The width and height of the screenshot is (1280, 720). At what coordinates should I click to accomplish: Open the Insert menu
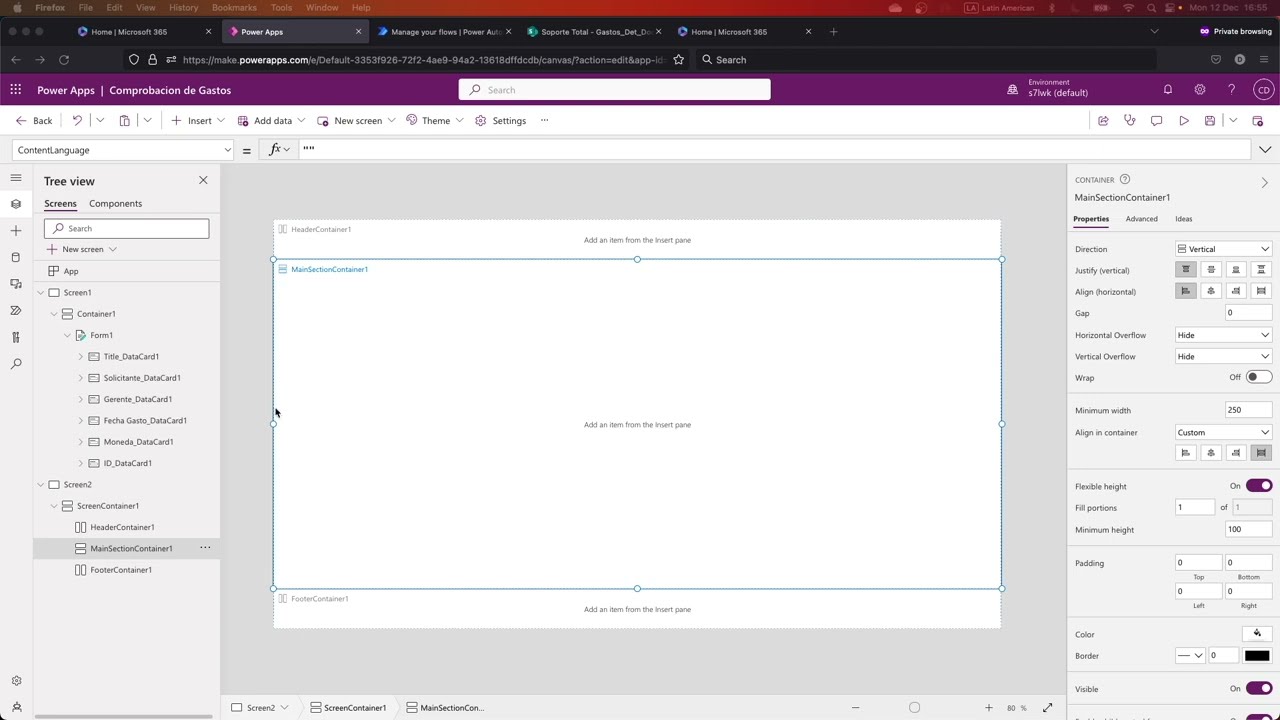tap(198, 121)
